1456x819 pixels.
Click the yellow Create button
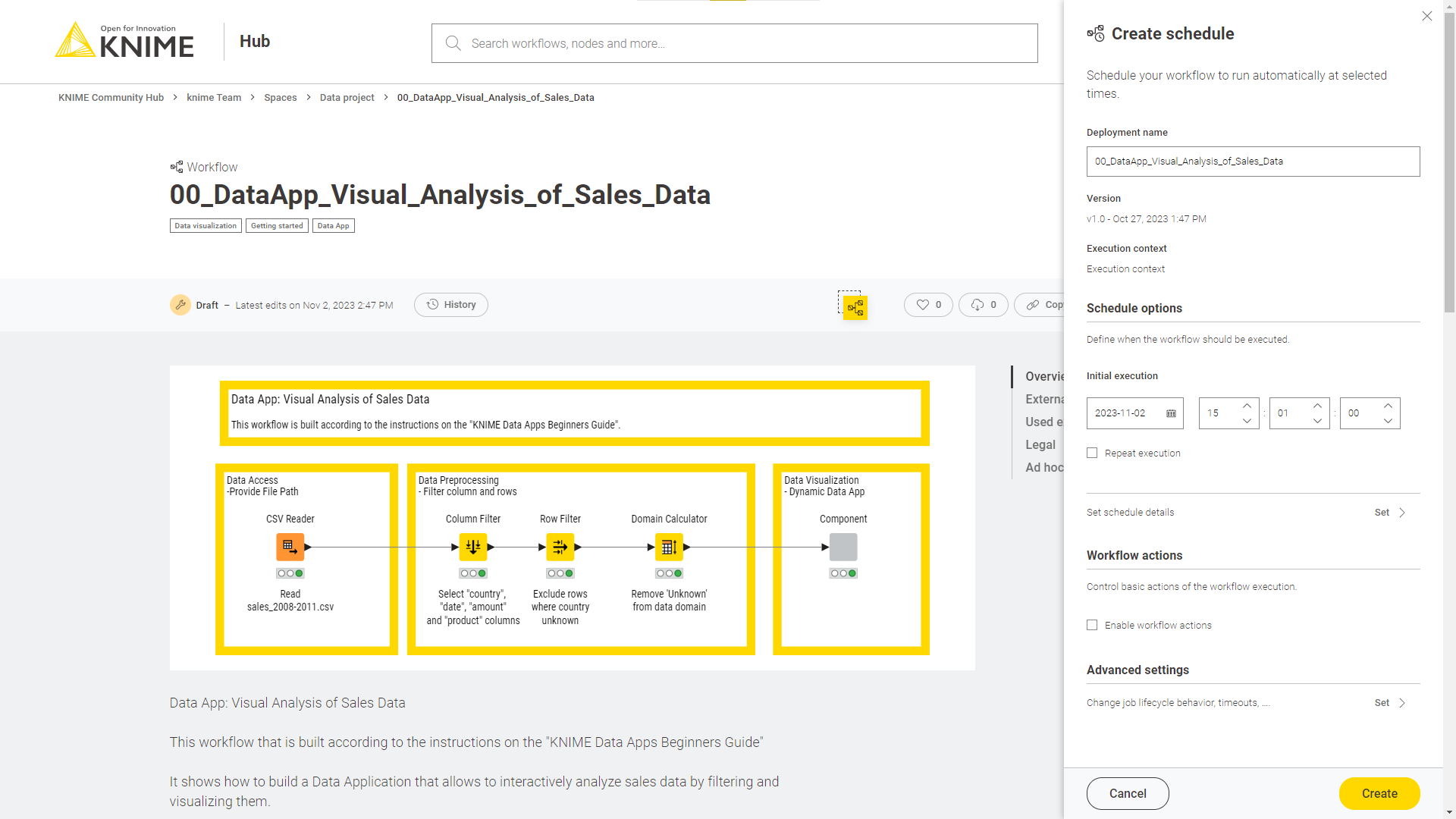[1379, 793]
